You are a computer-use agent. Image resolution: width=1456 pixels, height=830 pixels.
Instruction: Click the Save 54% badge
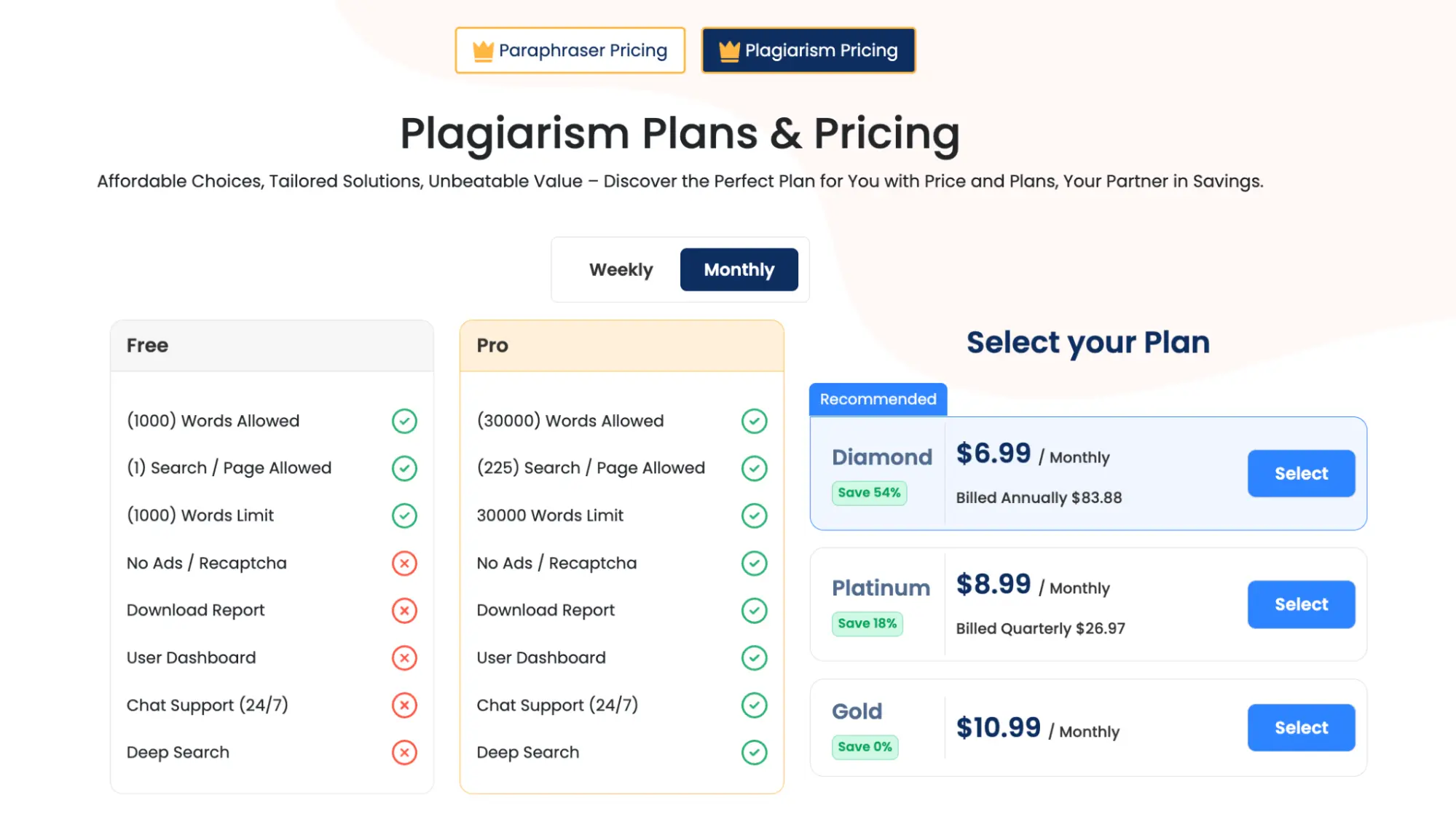pyautogui.click(x=869, y=493)
